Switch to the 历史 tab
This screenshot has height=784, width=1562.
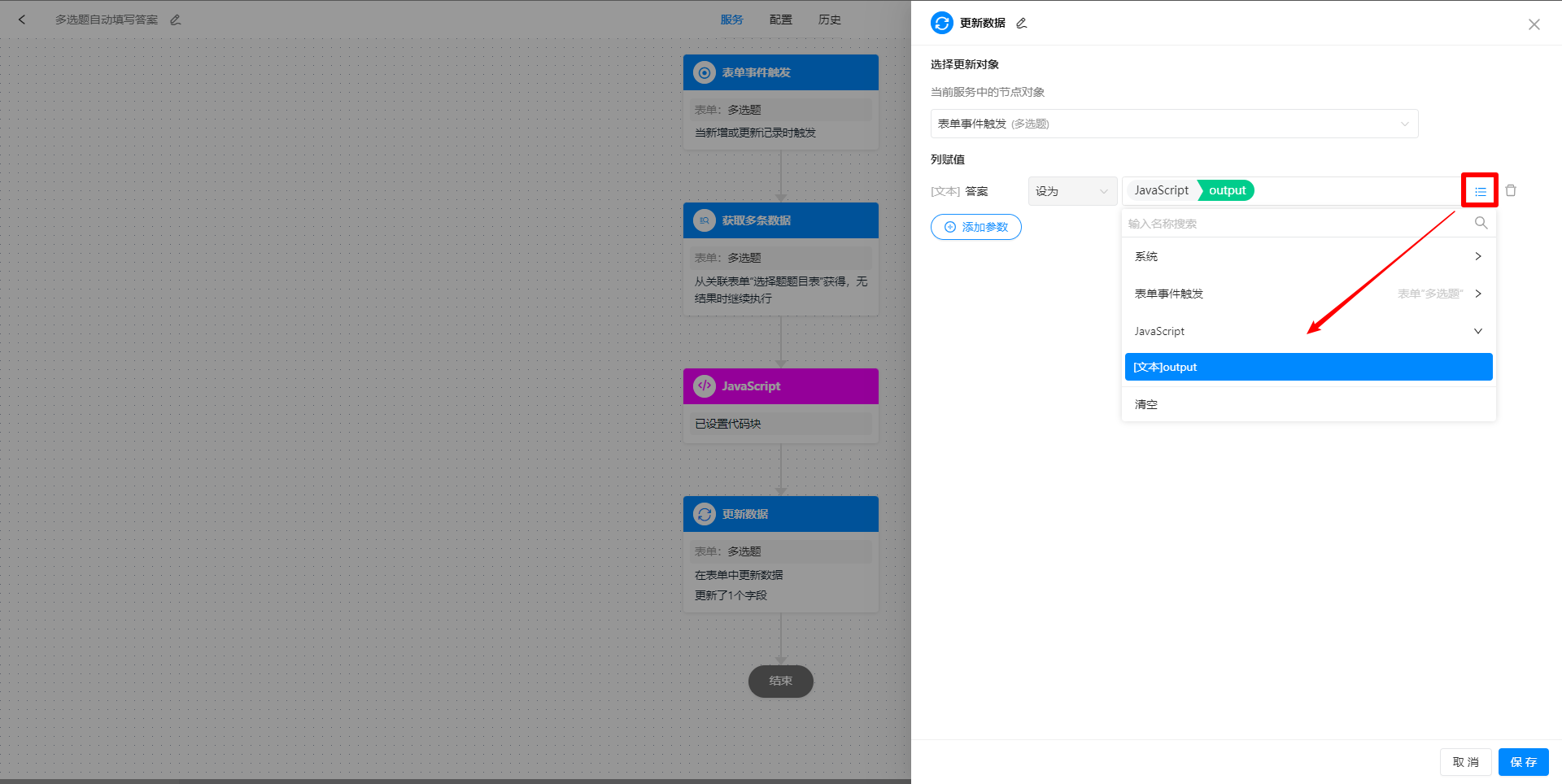pos(829,19)
